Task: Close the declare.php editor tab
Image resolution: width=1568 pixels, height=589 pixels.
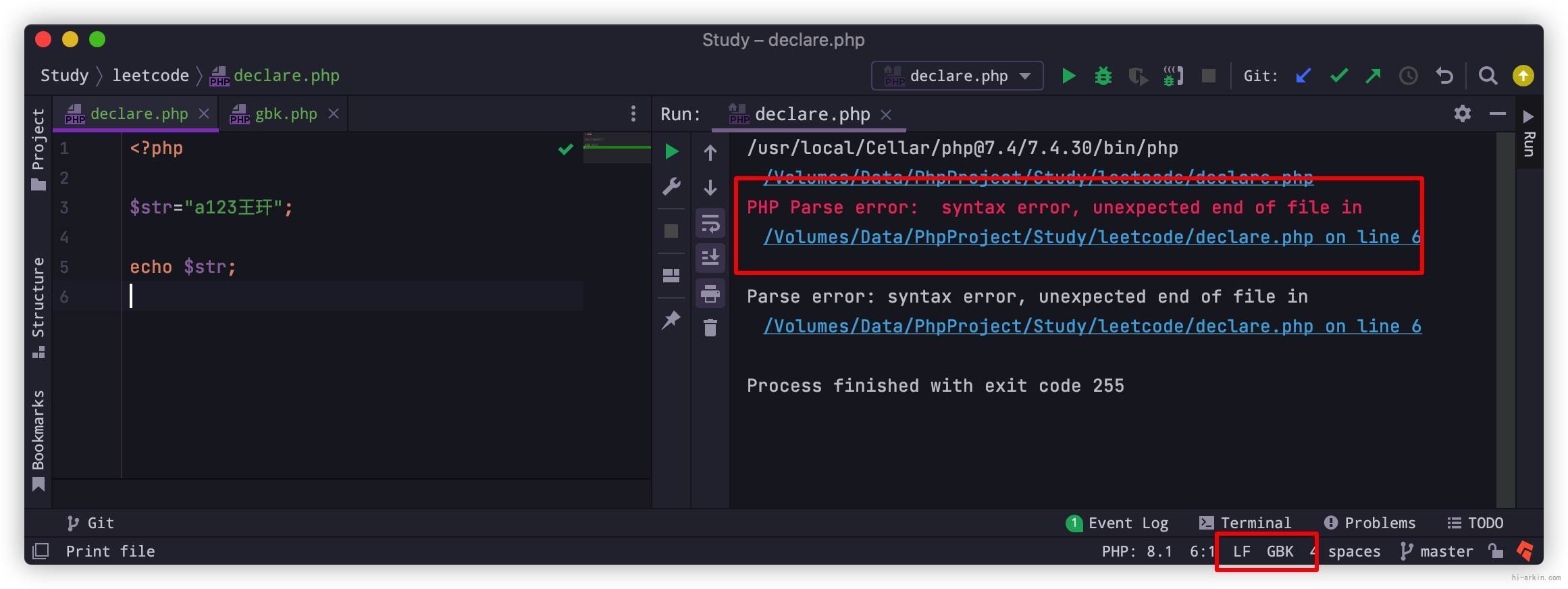Action: point(204,113)
